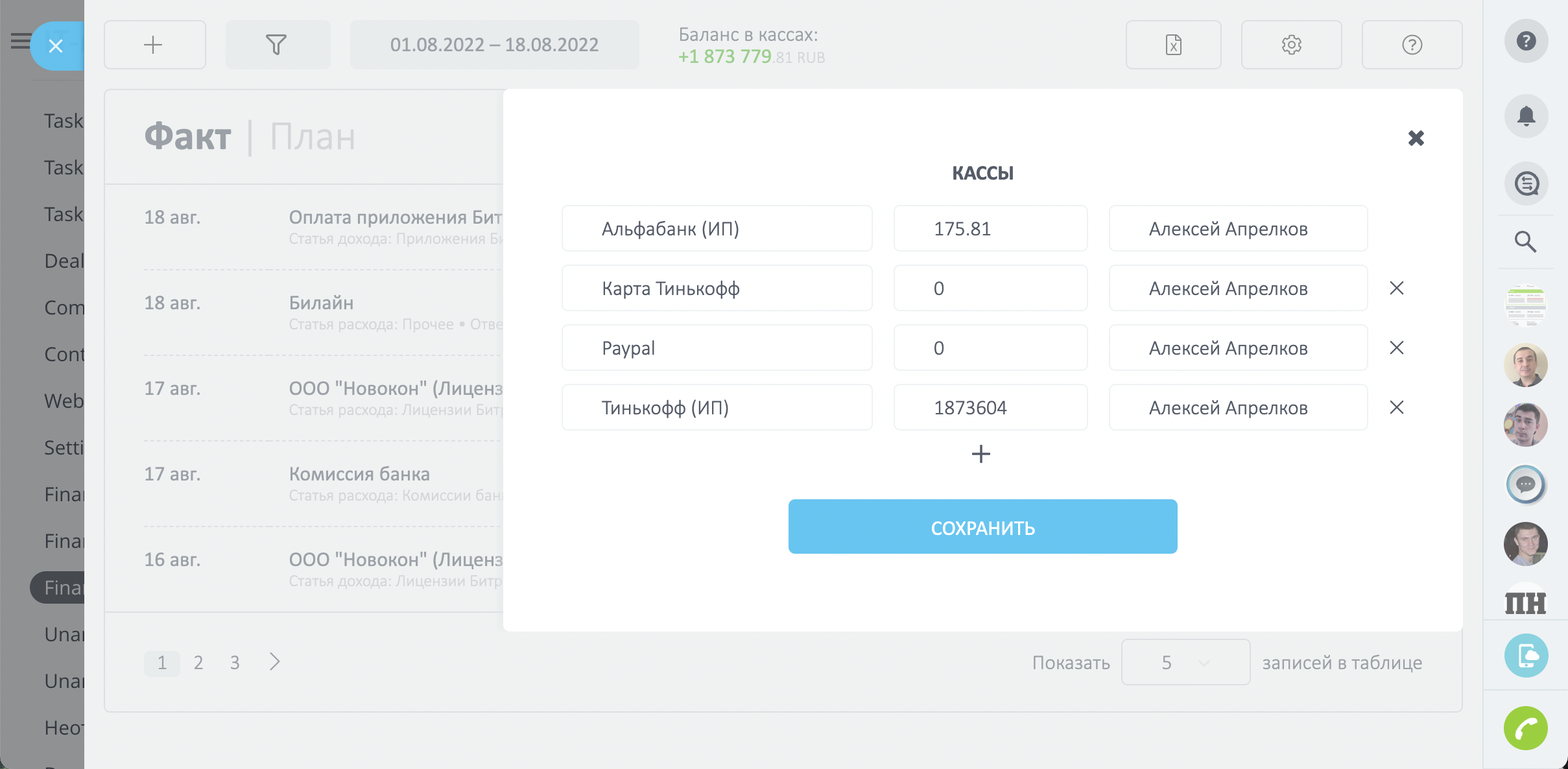Delete the Карта Тинькофф row

pyautogui.click(x=1397, y=288)
